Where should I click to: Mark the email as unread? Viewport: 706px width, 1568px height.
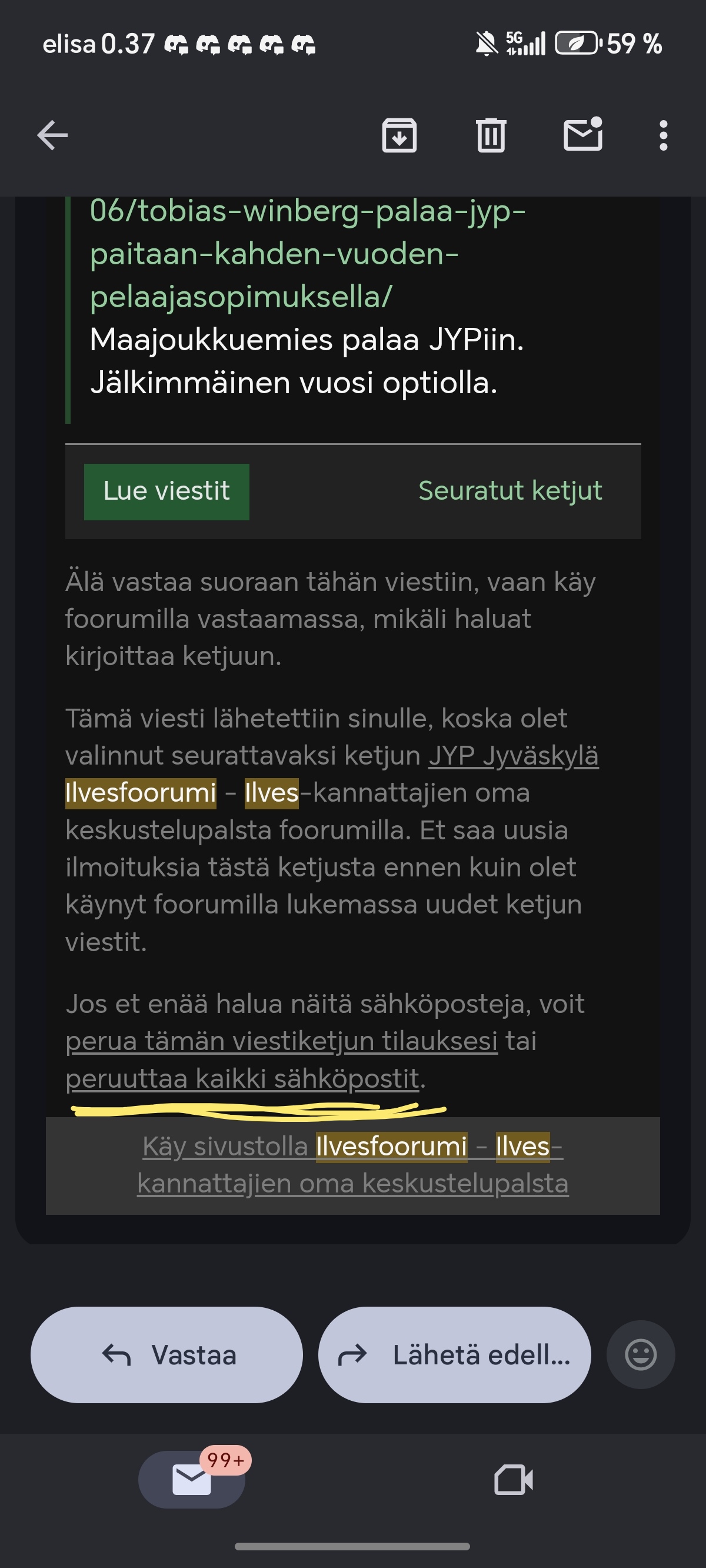pyautogui.click(x=583, y=134)
